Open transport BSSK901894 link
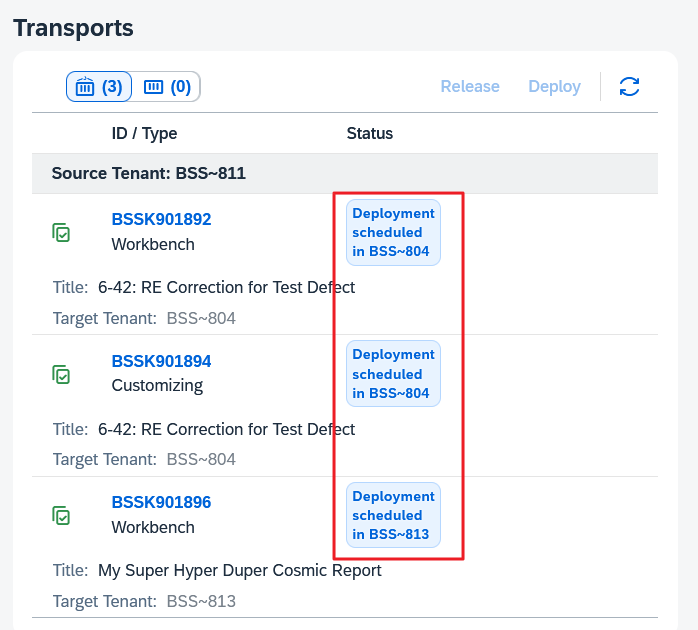Screen dimensions: 698x630 pos(161,361)
